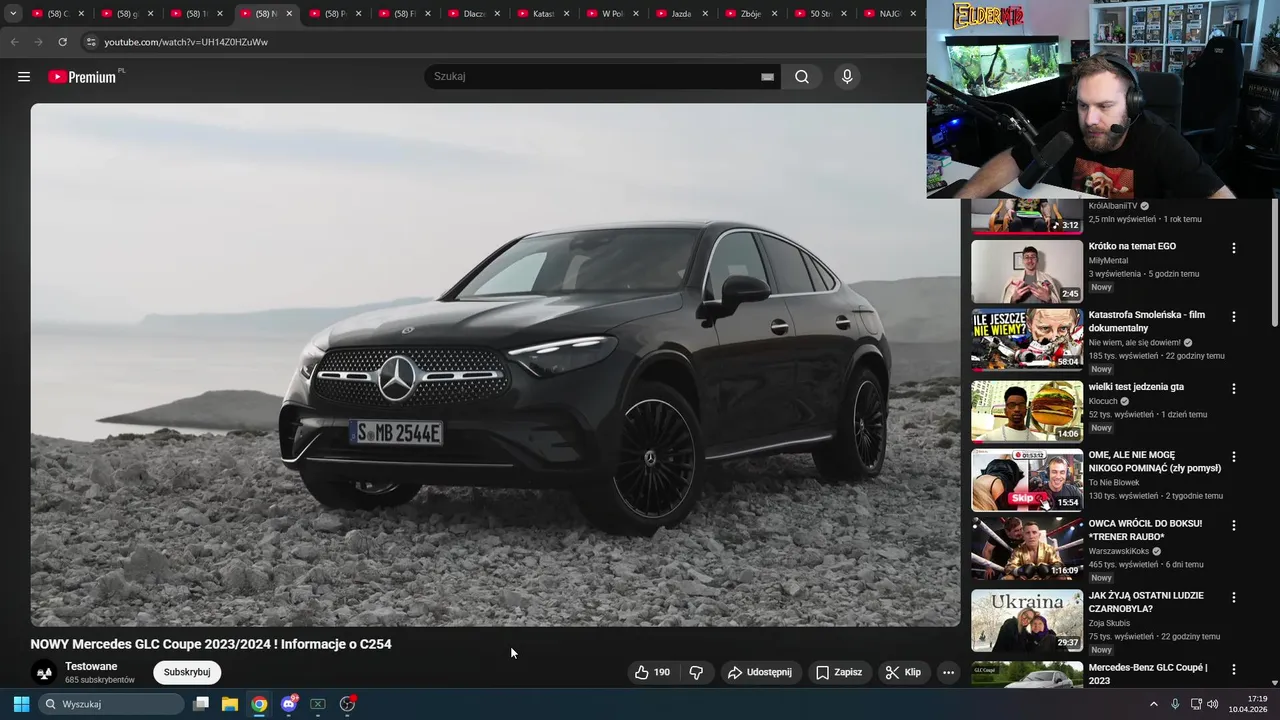Switch to the W Pol tab
This screenshot has height=720, width=1280.
(611, 14)
